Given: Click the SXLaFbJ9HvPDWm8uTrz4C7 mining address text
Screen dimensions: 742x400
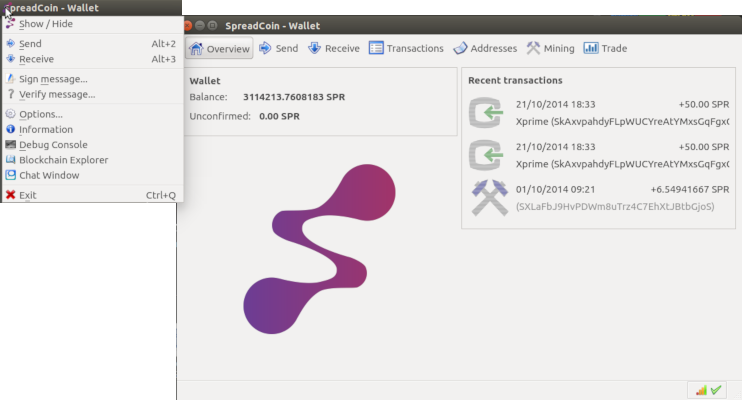Looking at the screenshot, I should [615, 206].
